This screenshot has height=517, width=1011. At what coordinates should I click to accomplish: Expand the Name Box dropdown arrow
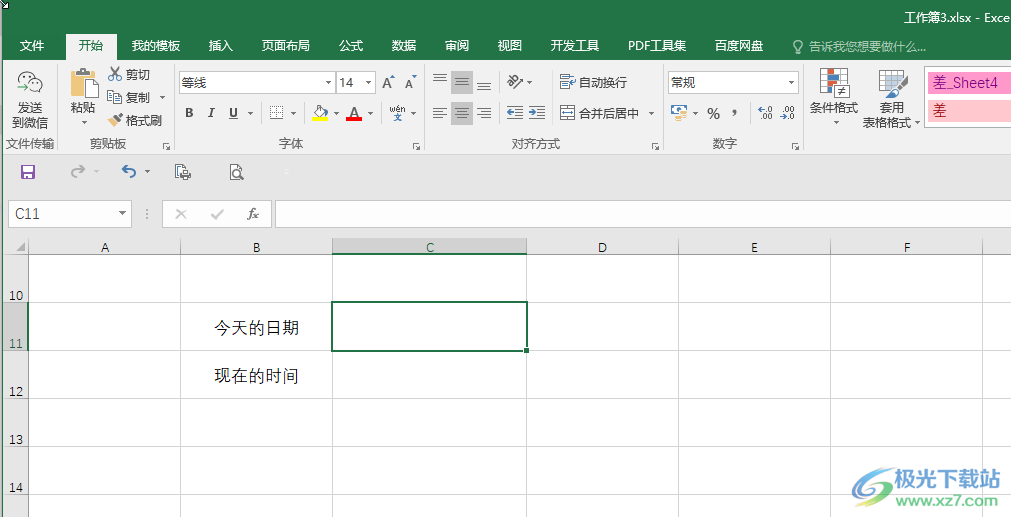coord(123,214)
